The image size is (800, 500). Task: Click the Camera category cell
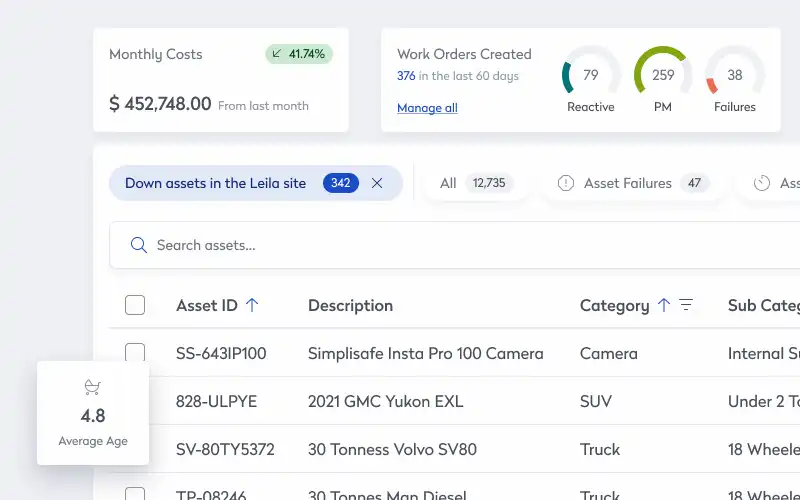coord(609,354)
